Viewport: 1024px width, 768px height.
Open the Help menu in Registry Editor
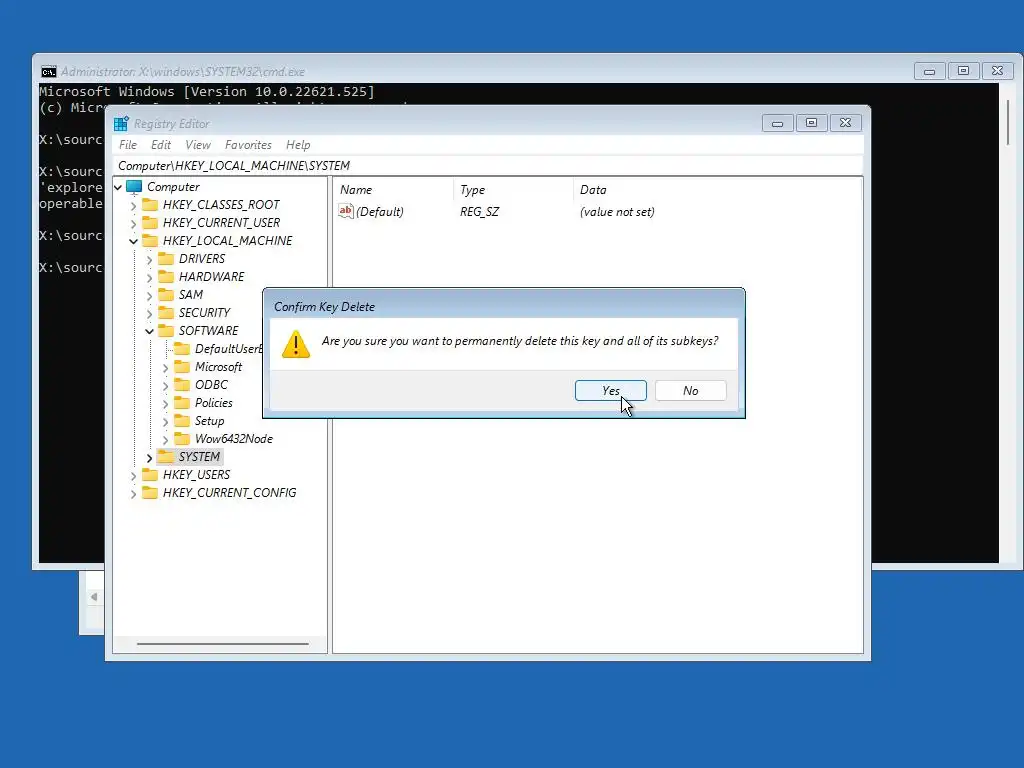(x=298, y=145)
